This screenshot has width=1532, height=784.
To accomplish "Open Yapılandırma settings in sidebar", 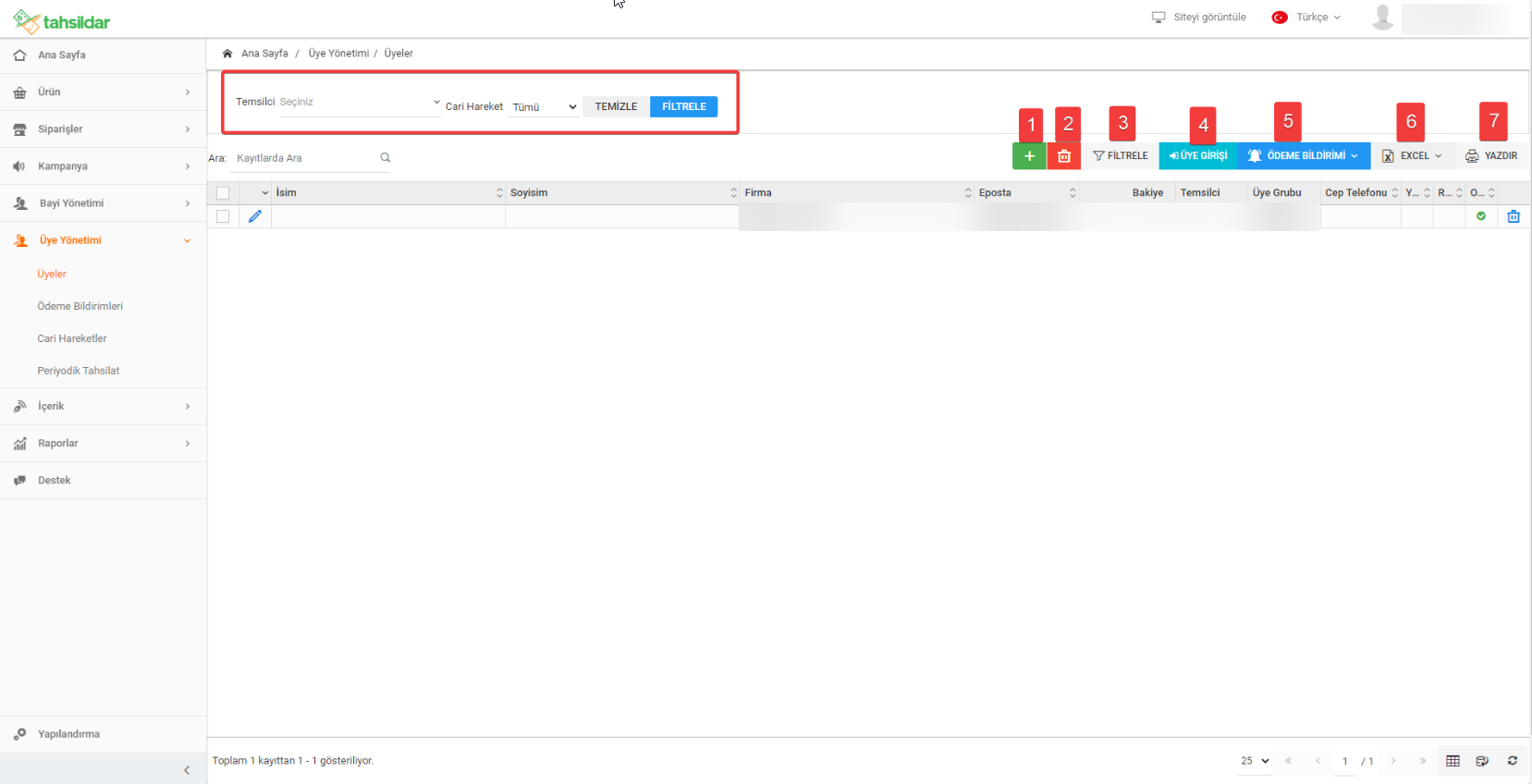I will point(103,734).
